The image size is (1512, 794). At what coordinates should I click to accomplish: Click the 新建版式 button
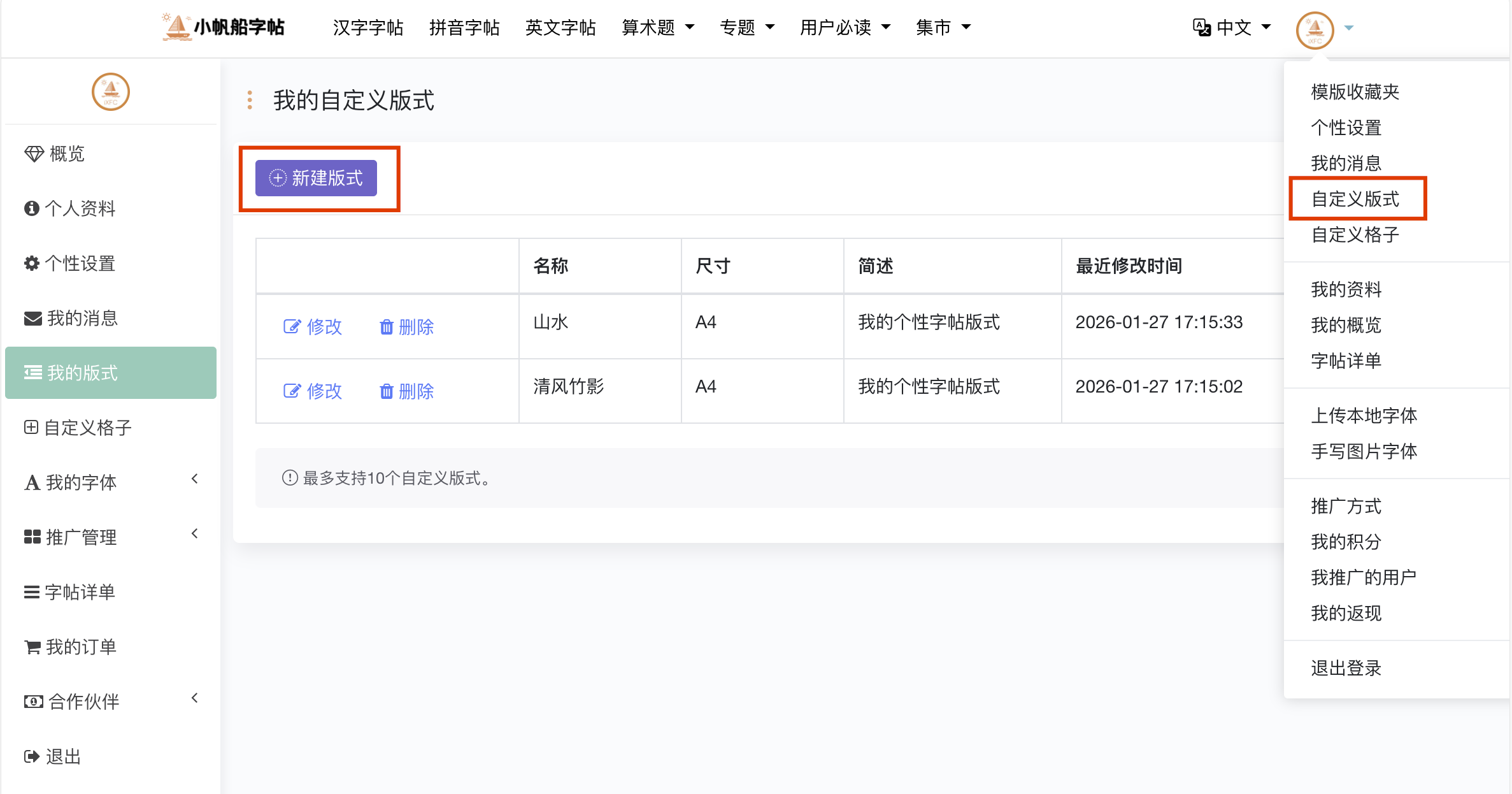click(316, 178)
